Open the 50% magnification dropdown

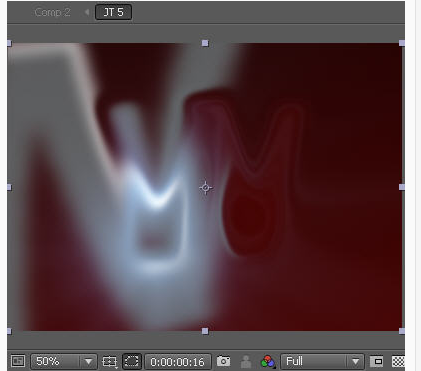(64, 361)
